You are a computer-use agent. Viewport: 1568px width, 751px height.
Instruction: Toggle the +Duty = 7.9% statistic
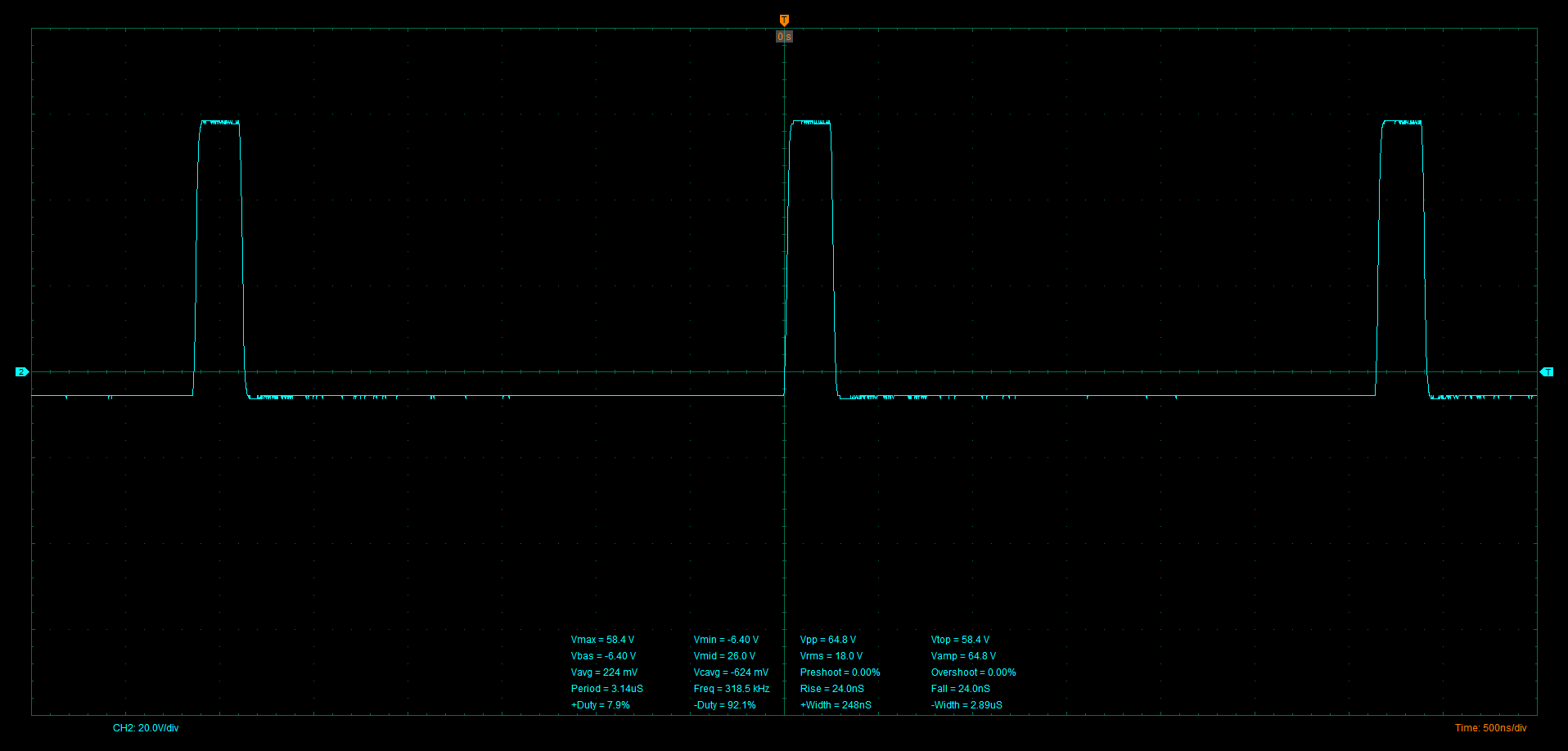click(x=602, y=704)
